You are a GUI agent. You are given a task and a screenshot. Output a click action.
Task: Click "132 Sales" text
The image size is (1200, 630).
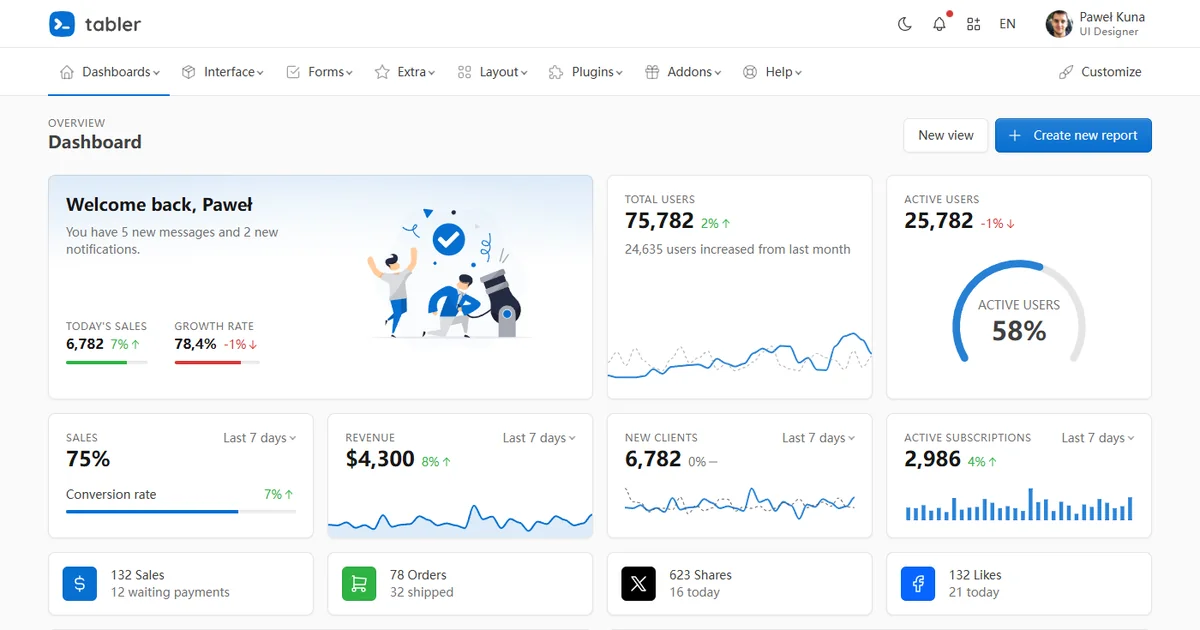point(138,575)
